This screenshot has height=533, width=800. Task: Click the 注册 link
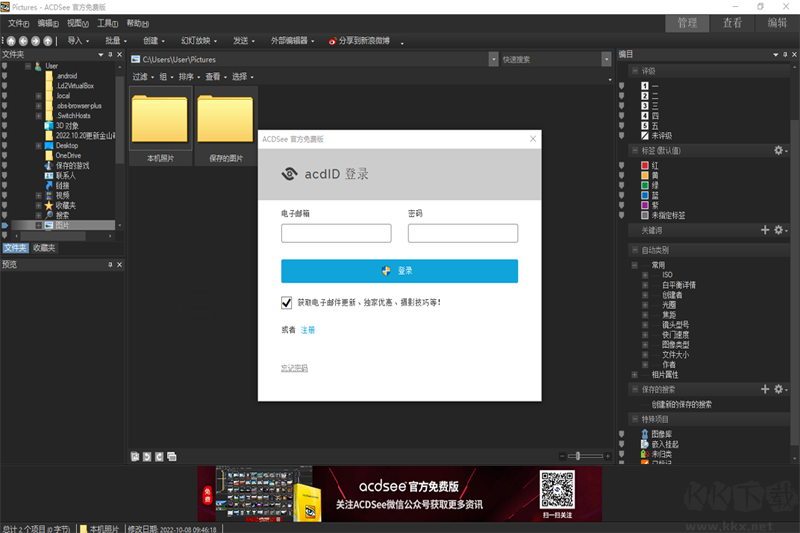click(x=308, y=329)
